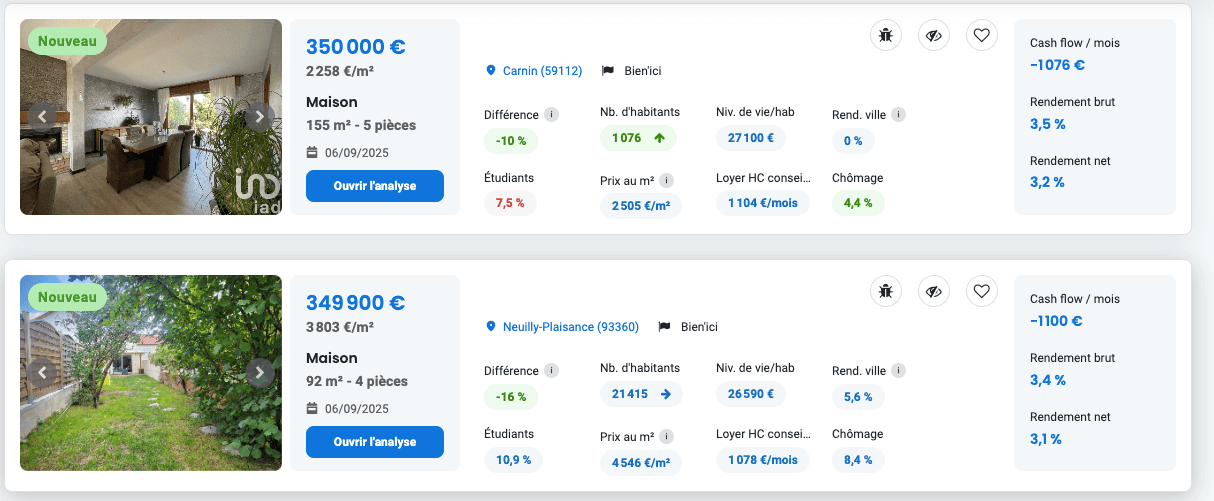Show next photo of Carnin house
1214x501 pixels.
pyautogui.click(x=259, y=117)
